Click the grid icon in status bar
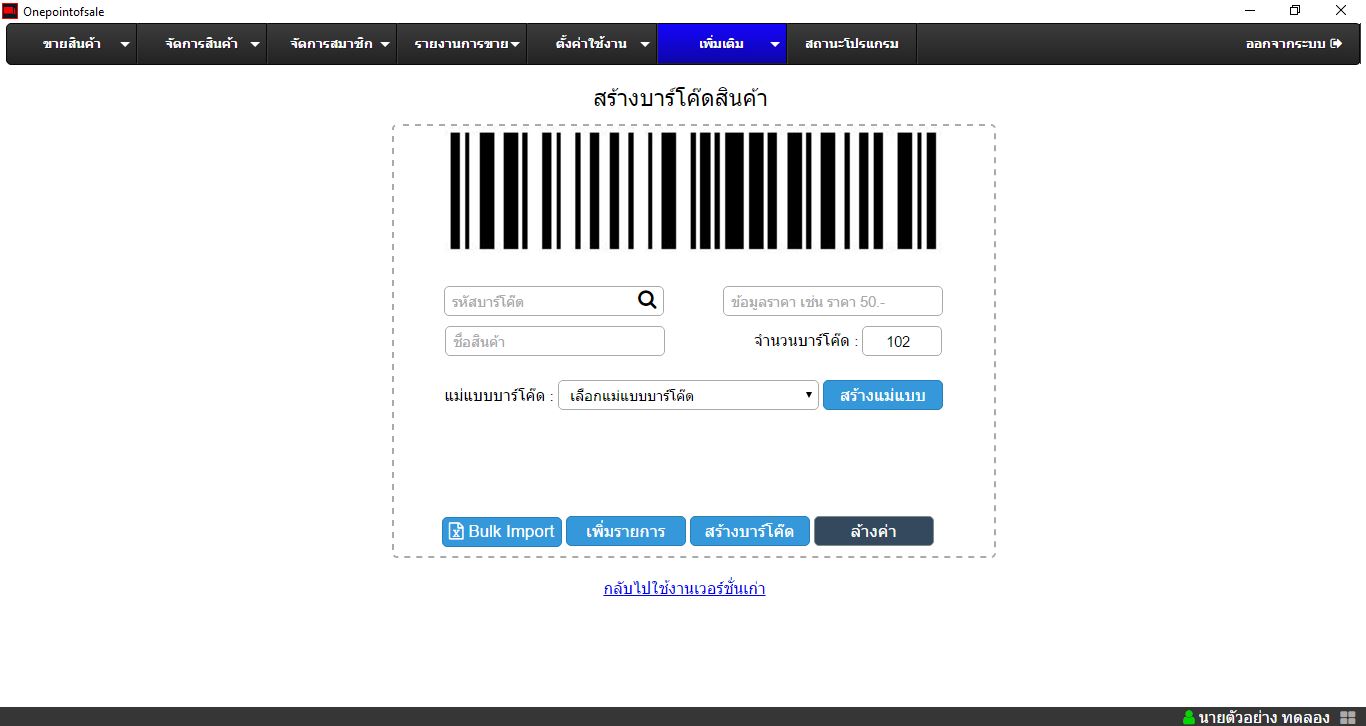 1347,717
